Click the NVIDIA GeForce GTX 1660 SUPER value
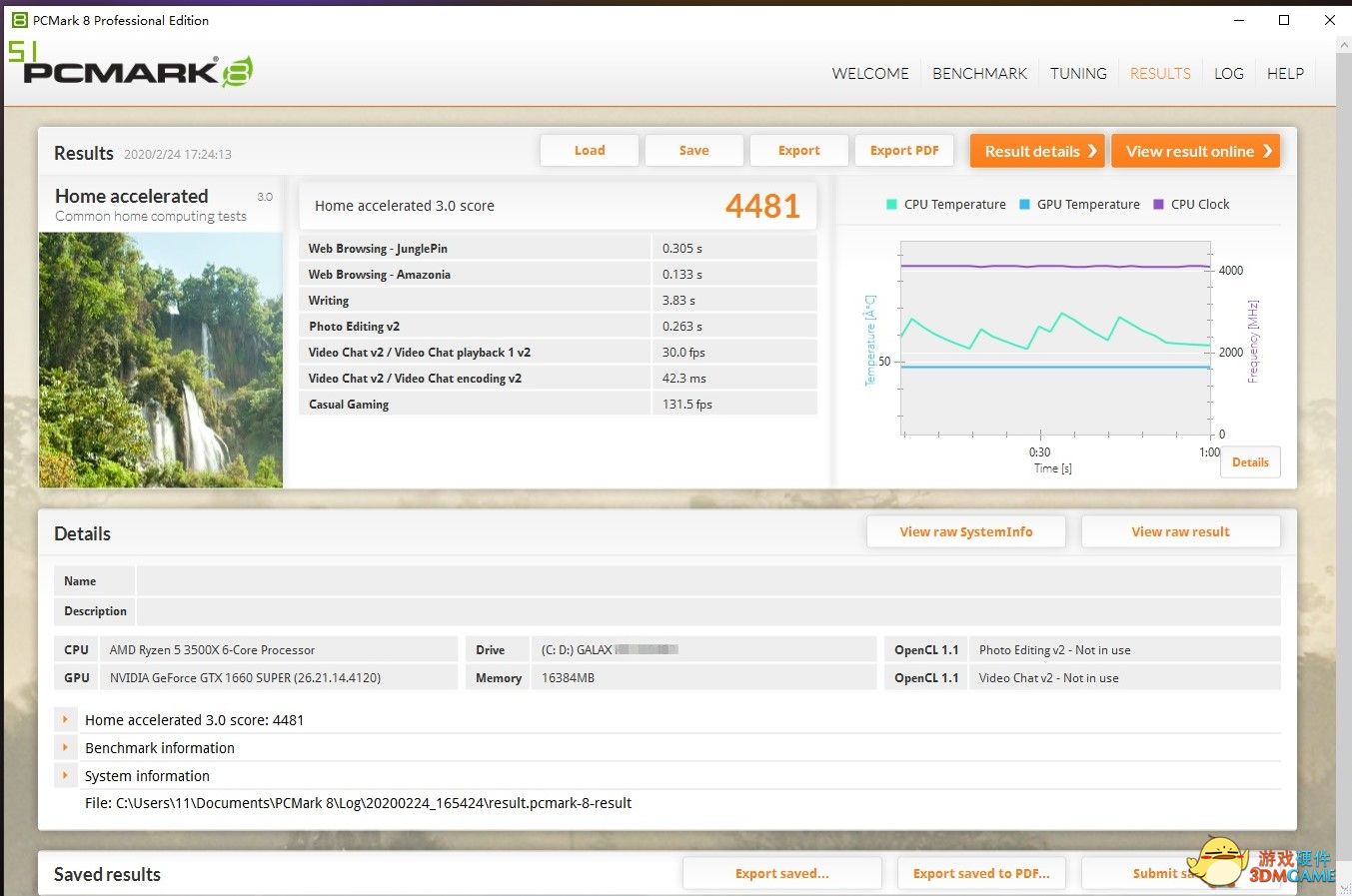The height and width of the screenshot is (896, 1352). pyautogui.click(x=245, y=678)
